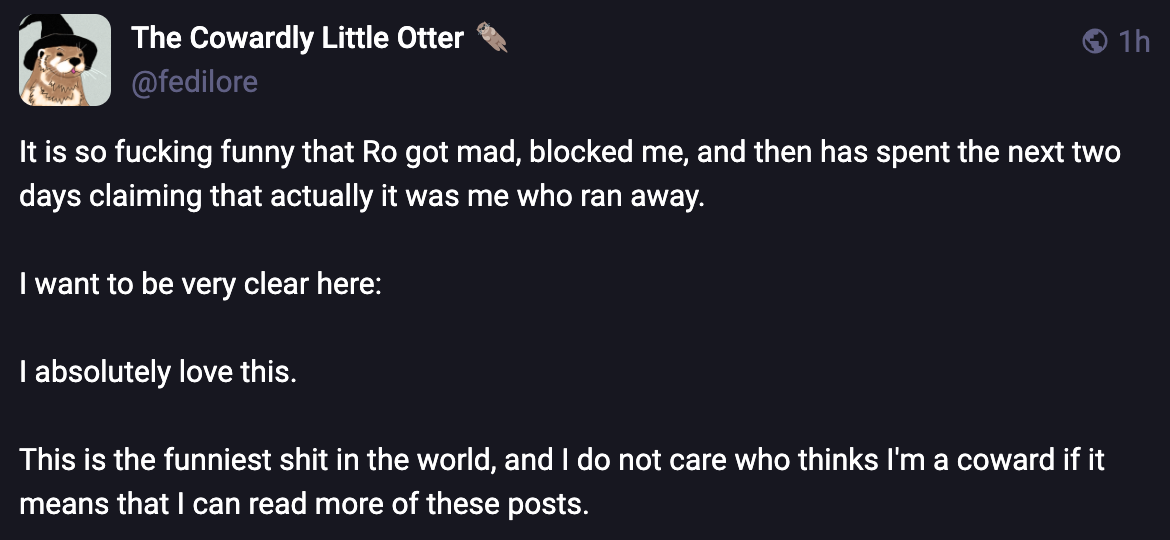Open the "1h" post timestamp
This screenshot has width=1170, height=540.
coord(1134,41)
